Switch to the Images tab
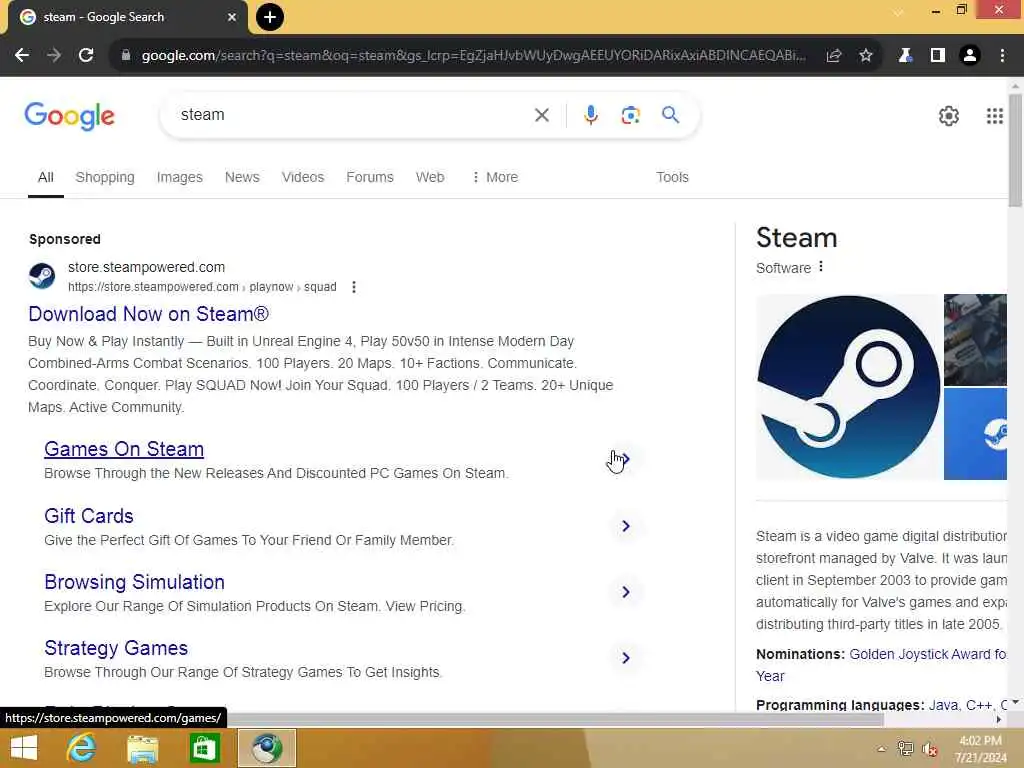Image resolution: width=1024 pixels, height=768 pixels. point(180,177)
